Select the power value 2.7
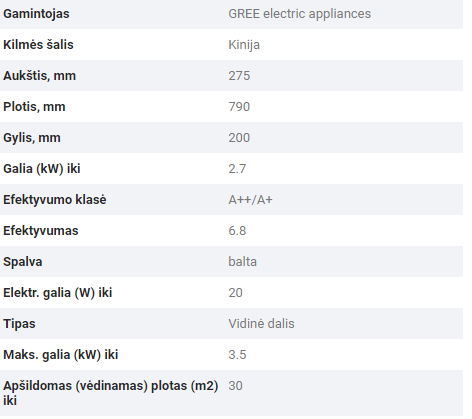Viewport: 472px width, 419px height. click(x=237, y=169)
